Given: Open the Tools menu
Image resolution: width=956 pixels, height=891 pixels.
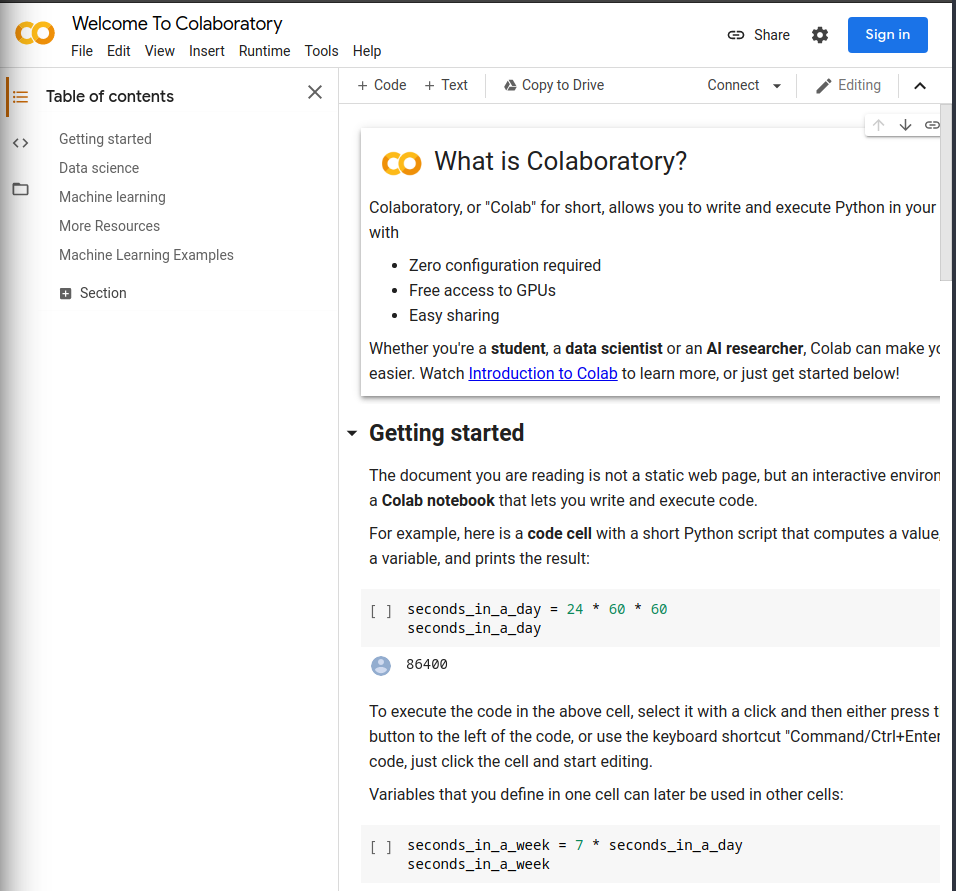Looking at the screenshot, I should (x=321, y=51).
